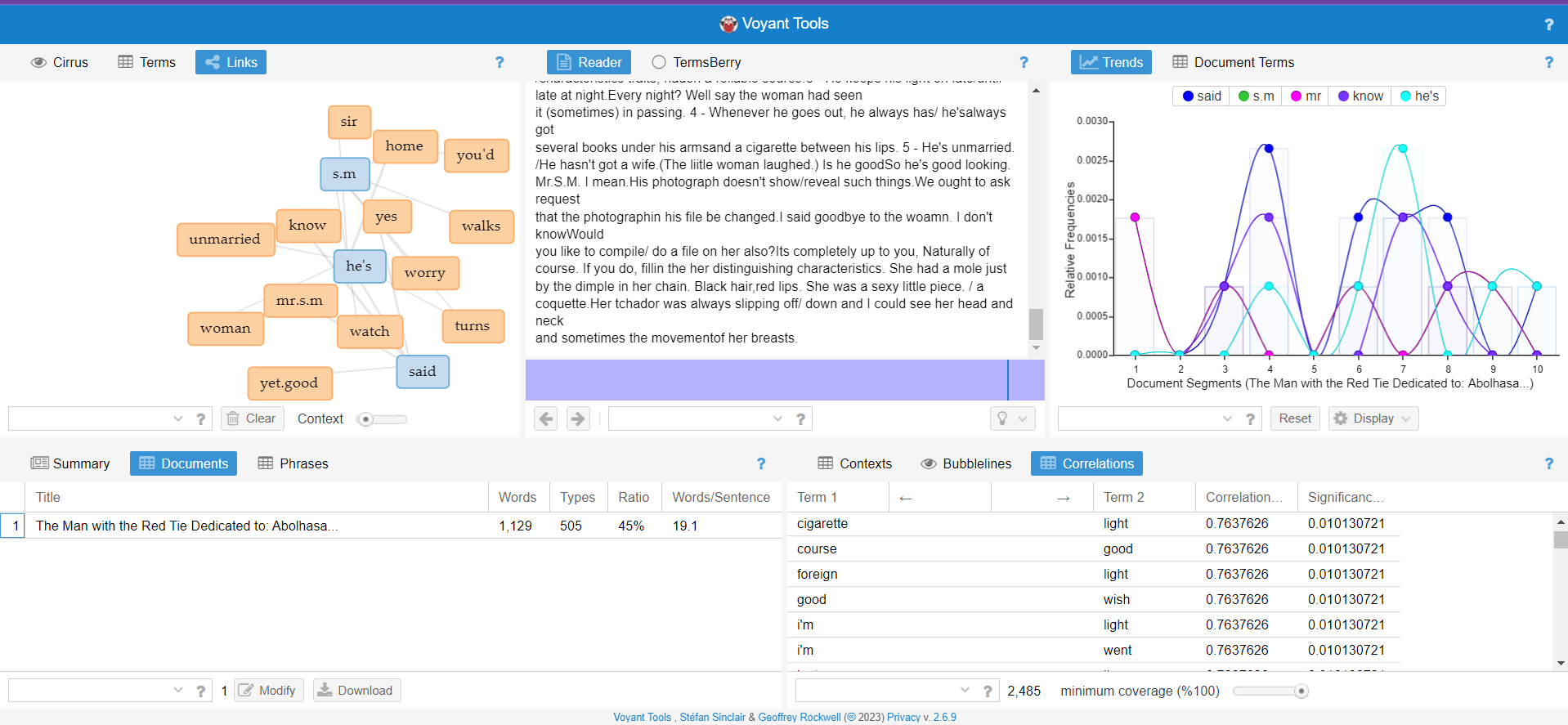
Task: Click the help icon beside Reader search box
Action: pos(801,418)
